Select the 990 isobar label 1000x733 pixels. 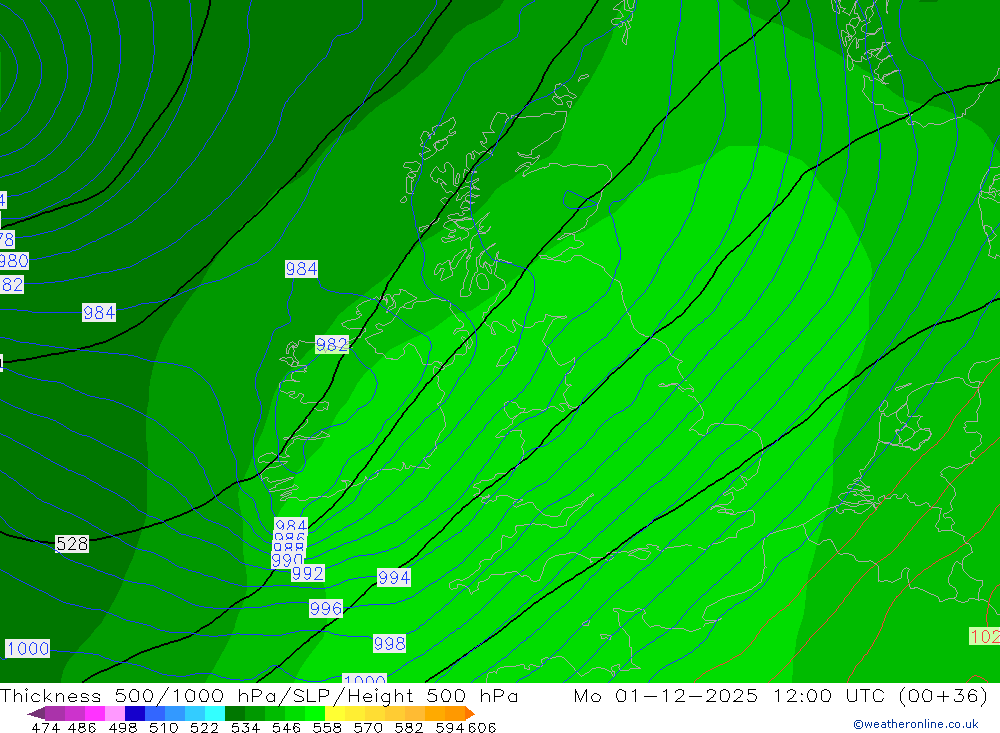pos(287,560)
